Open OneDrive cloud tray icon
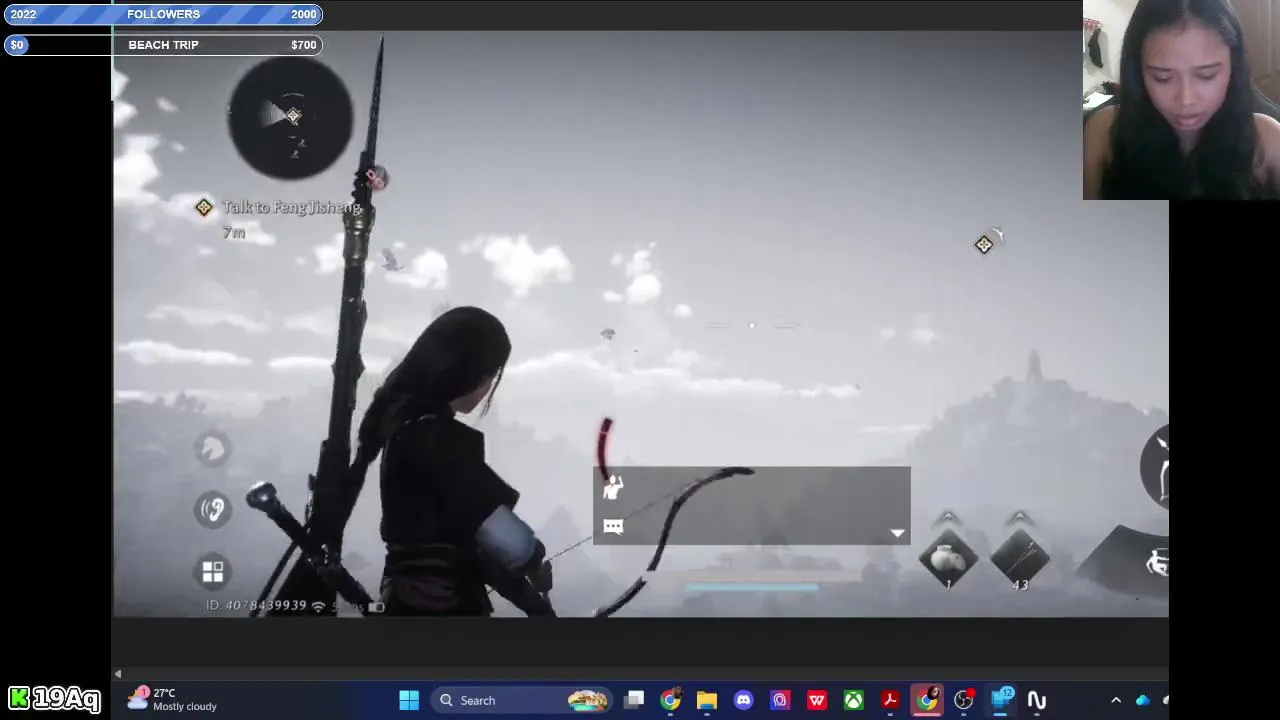1280x720 pixels. tap(1143, 700)
